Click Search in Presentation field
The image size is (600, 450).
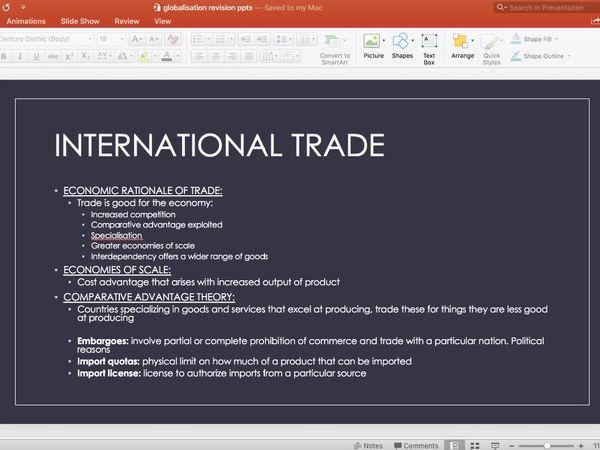pos(547,7)
